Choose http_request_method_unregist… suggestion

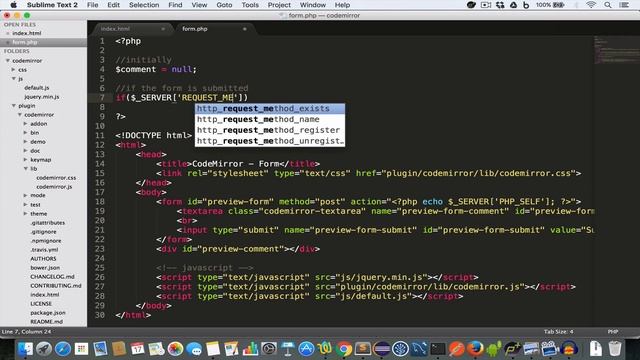coord(270,141)
